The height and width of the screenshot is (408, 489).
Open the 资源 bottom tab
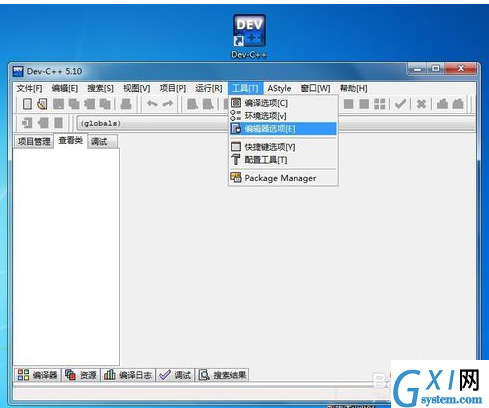pos(81,375)
